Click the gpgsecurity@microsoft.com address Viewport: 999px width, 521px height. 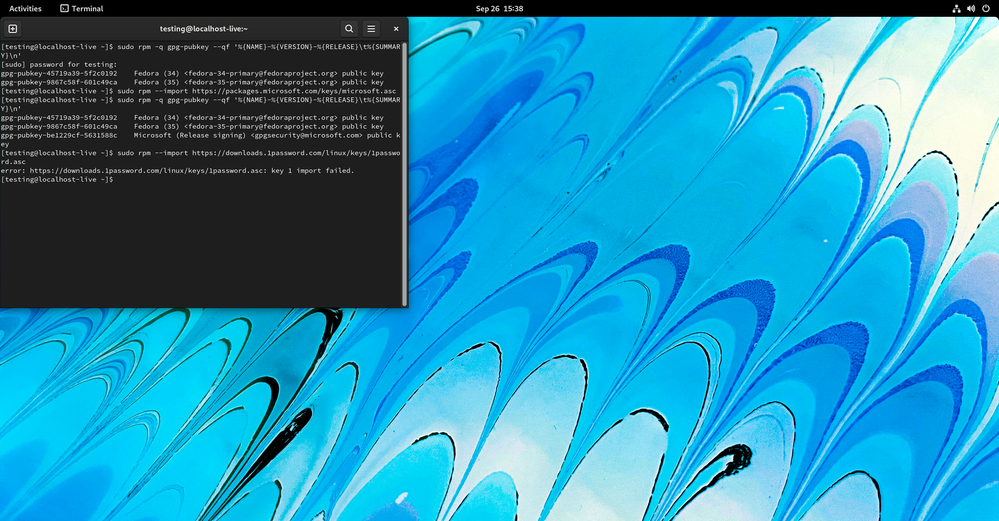[307, 135]
